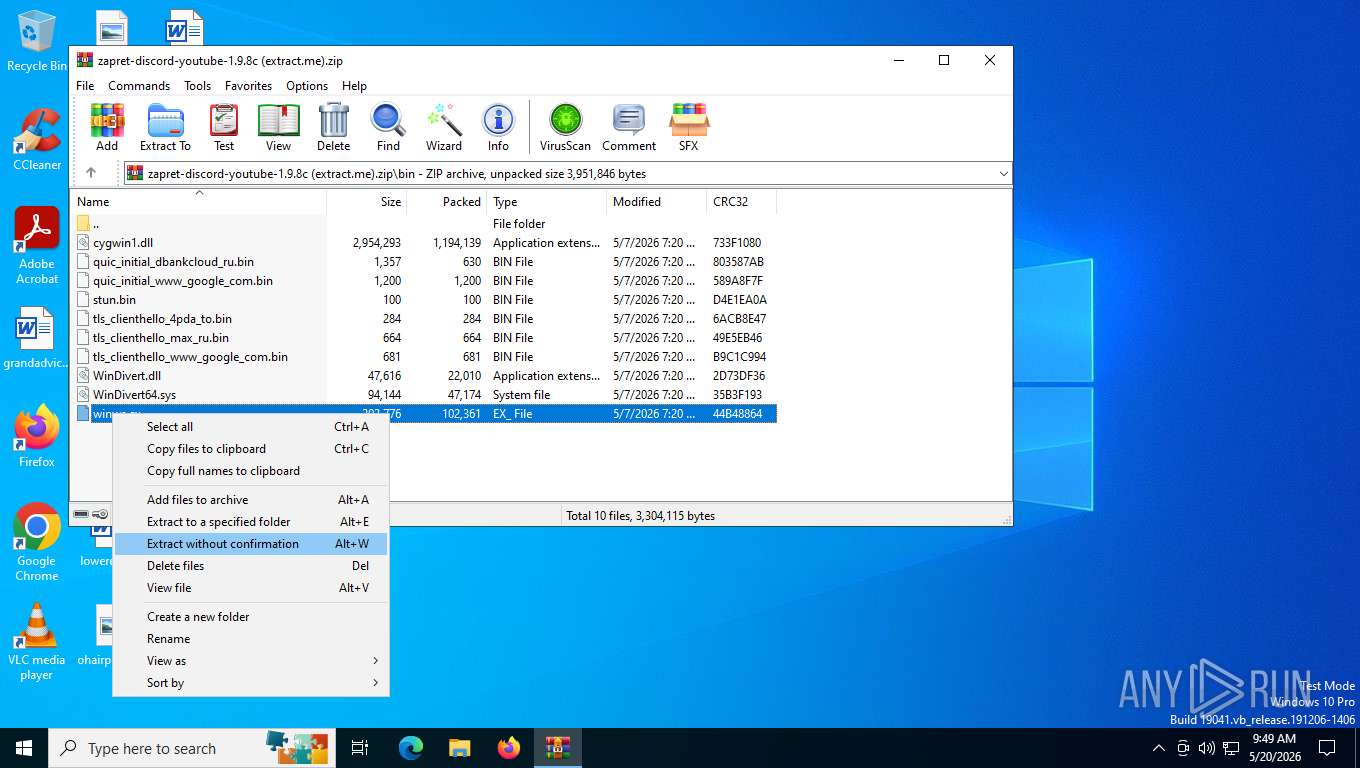
Task: Select tls_clienthello_www_google_com.bin file
Action: click(x=425, y=357)
